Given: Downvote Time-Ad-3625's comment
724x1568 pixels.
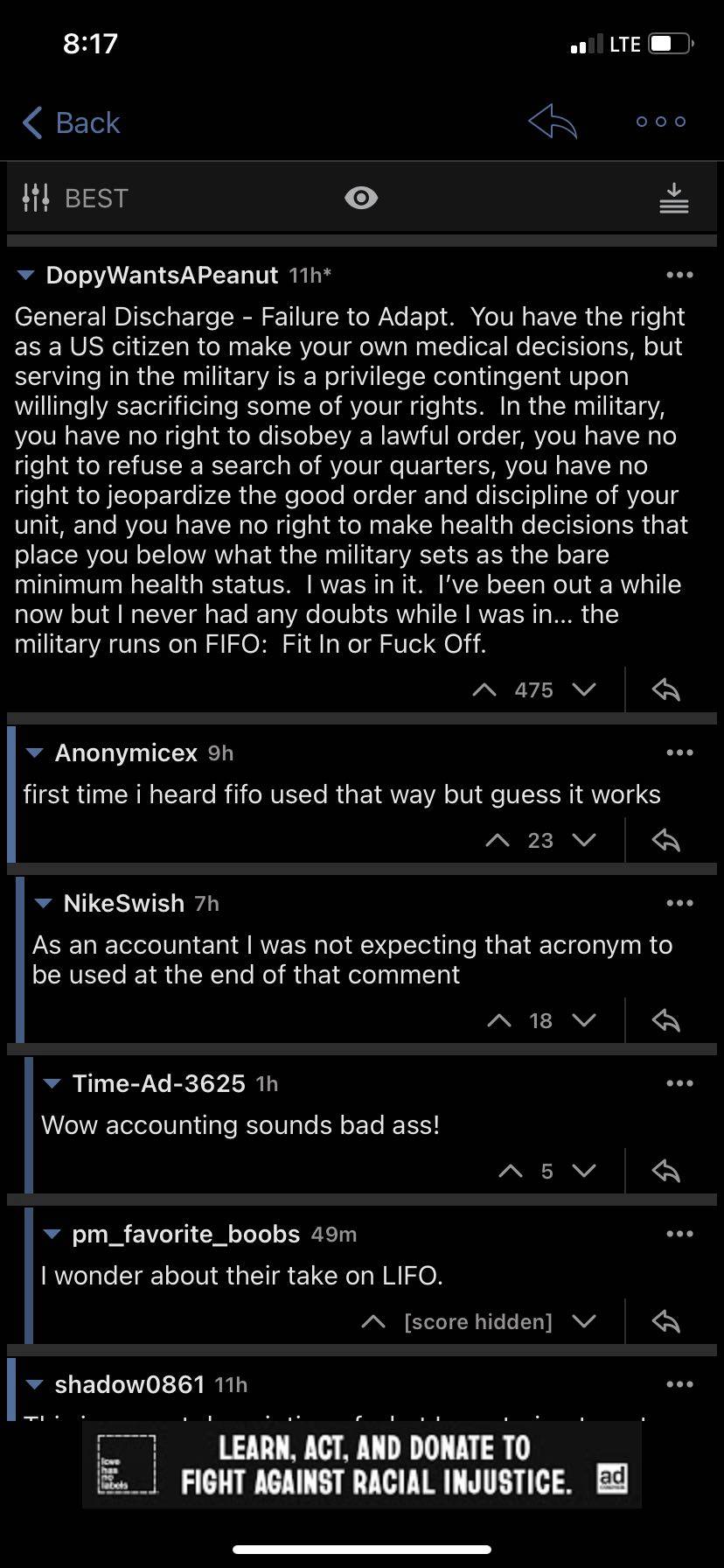Looking at the screenshot, I should point(586,1170).
